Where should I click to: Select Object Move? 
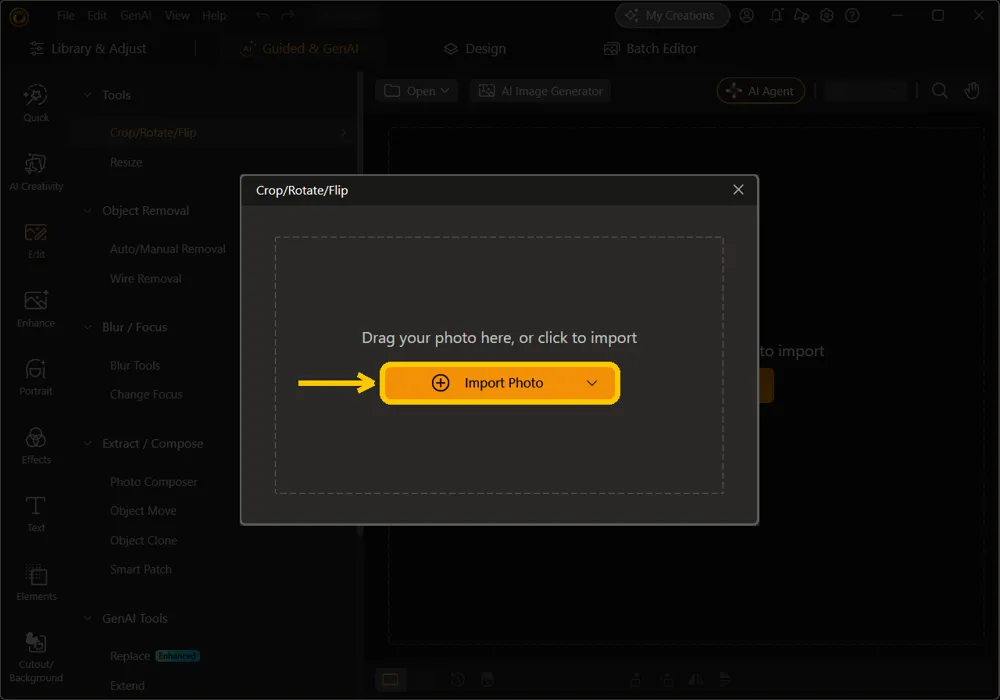pos(143,511)
